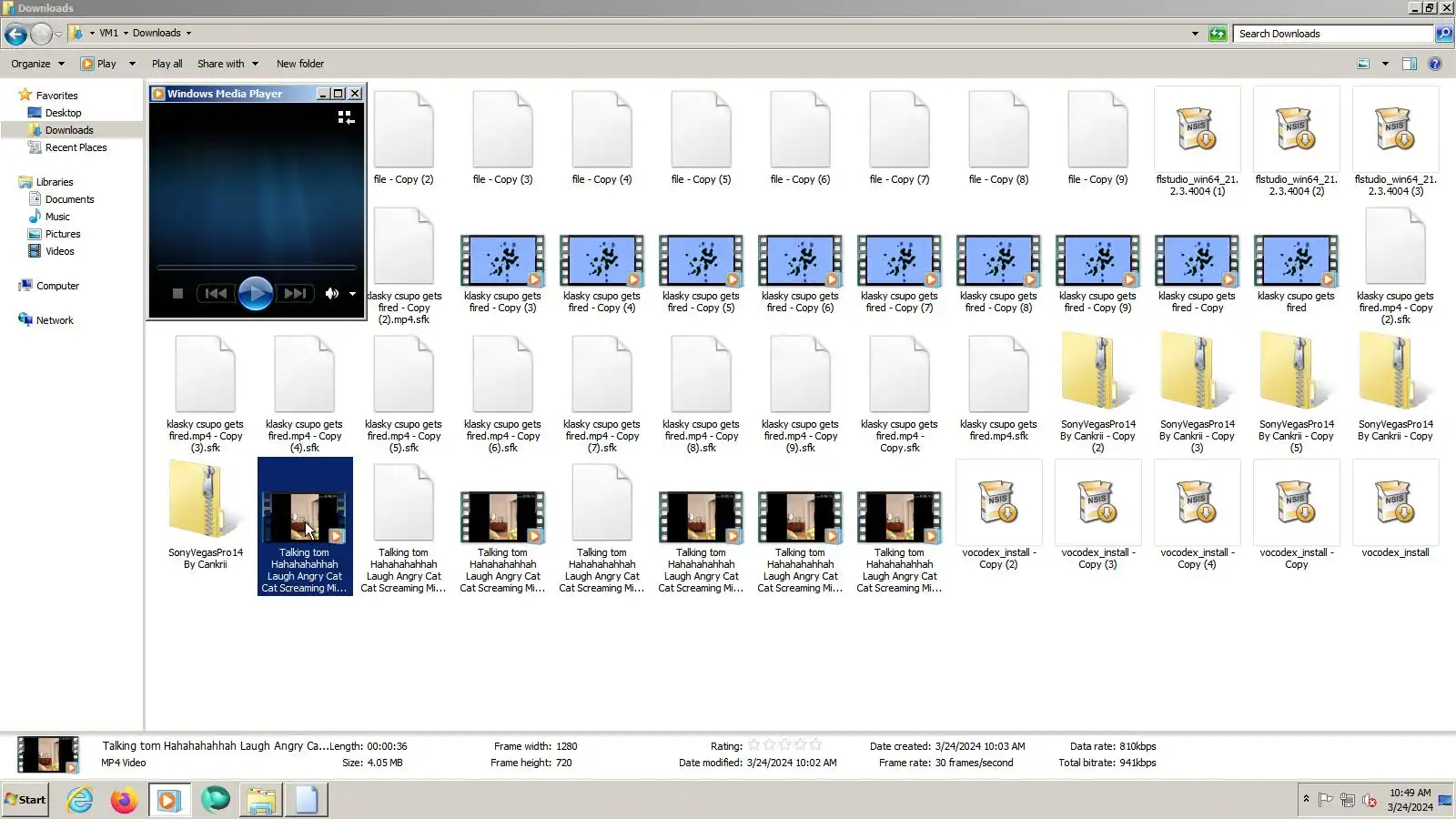Rate the video five stars in details pane
Screen dimensions: 1456x819
coord(815,745)
